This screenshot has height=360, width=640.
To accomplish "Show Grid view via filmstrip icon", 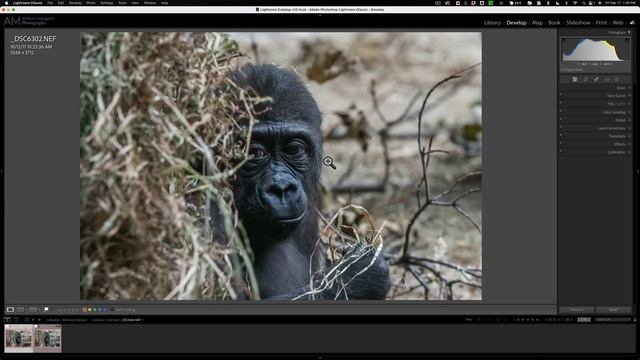I will 27,320.
